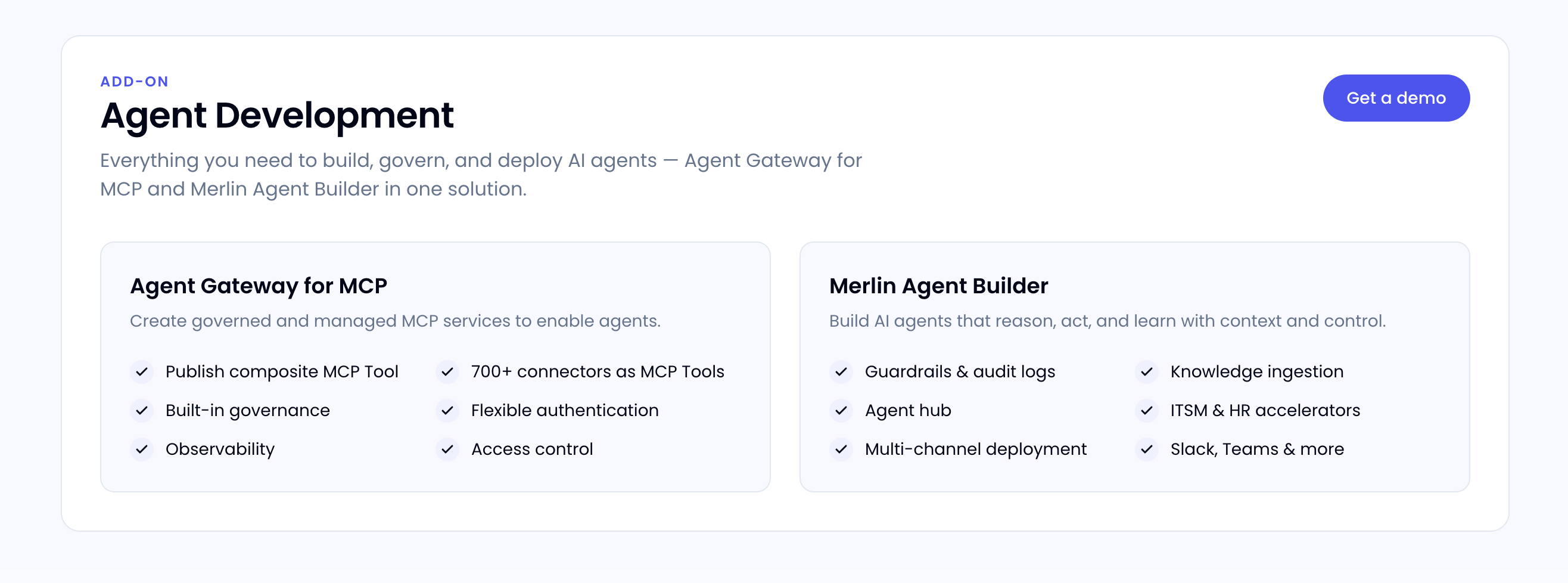The width and height of the screenshot is (1568, 583).
Task: Click checkmark icon beside Publish composite MCP Tool
Action: [x=142, y=371]
